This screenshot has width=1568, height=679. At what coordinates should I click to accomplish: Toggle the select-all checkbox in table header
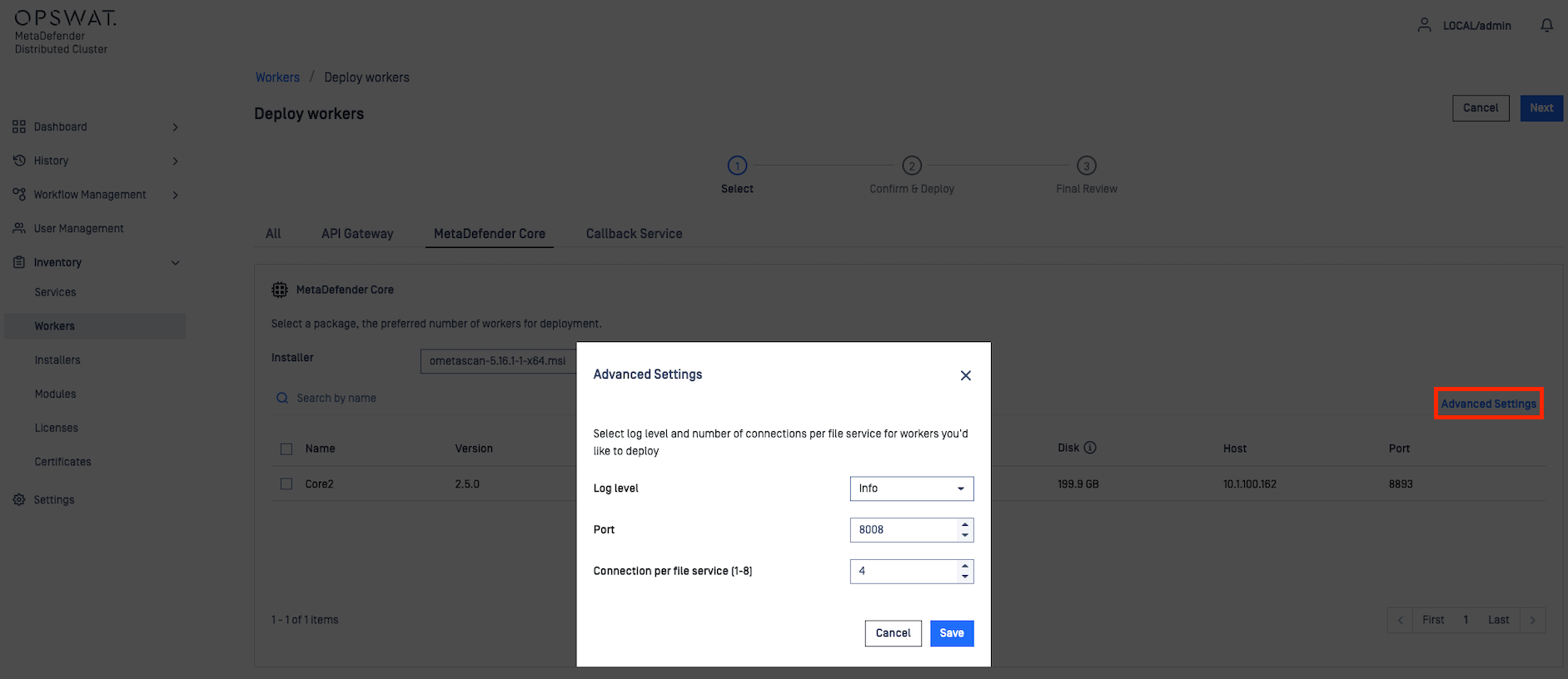point(286,449)
